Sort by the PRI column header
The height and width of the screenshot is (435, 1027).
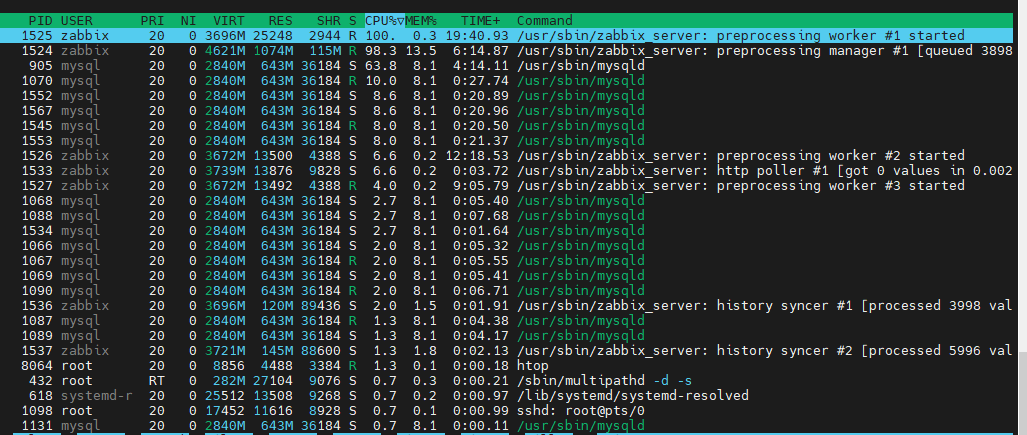[x=152, y=21]
